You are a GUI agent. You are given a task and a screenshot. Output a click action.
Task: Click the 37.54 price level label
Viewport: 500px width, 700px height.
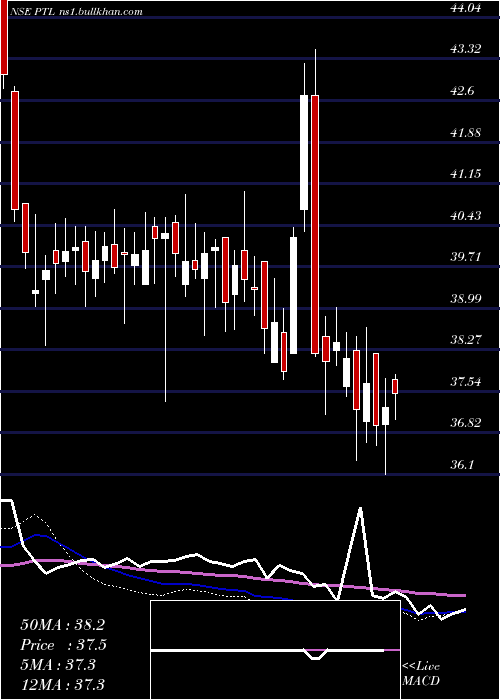pos(466,382)
